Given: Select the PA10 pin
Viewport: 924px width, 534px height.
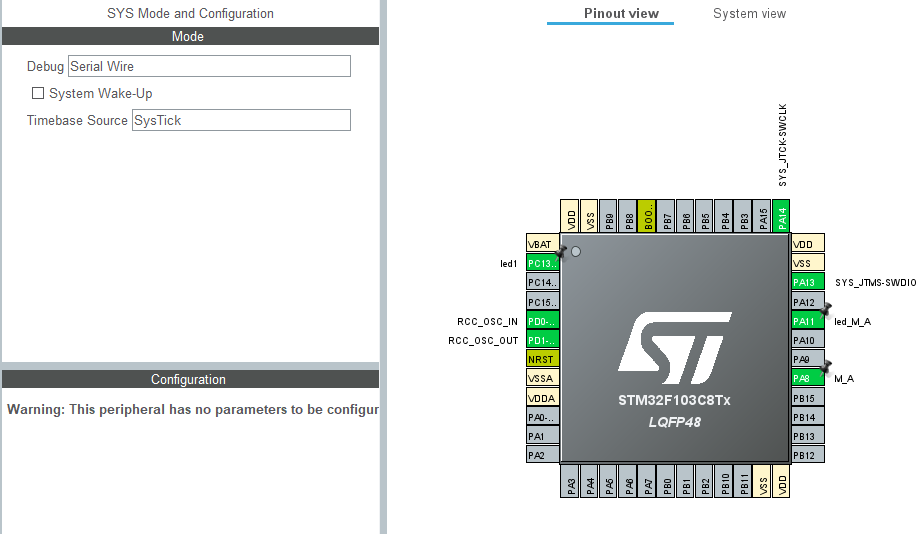Looking at the screenshot, I should point(808,340).
